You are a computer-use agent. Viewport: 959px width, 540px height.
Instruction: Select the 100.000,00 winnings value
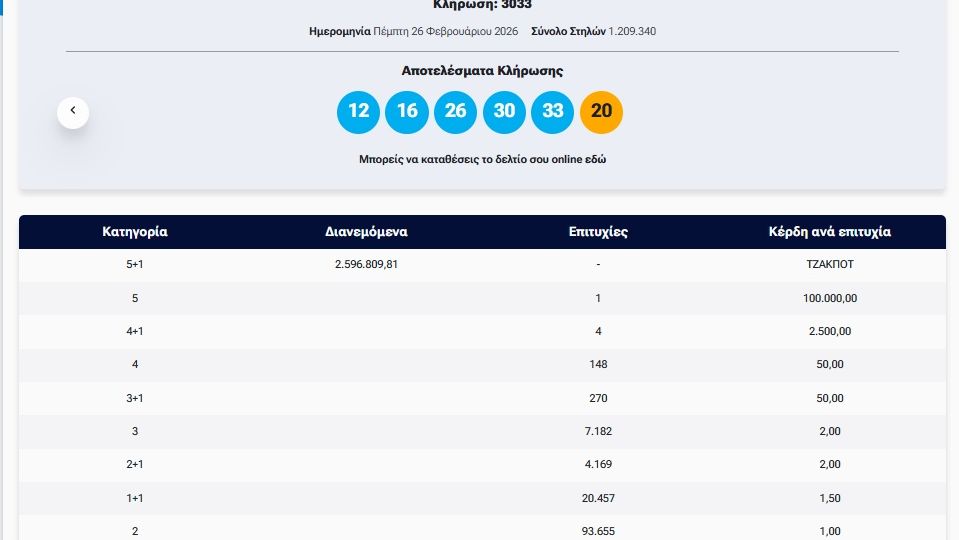829,298
